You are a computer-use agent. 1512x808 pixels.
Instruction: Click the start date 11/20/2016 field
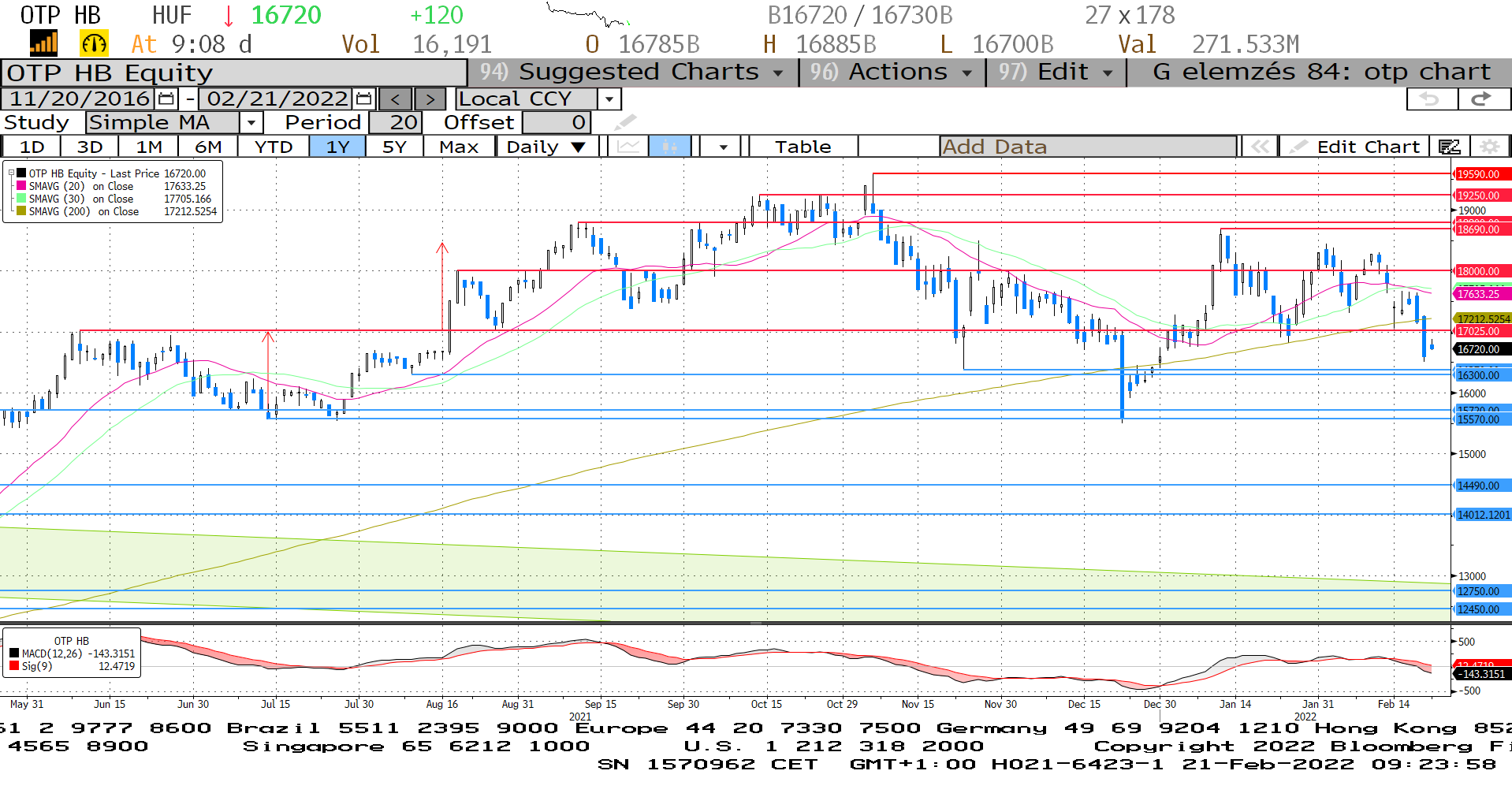click(x=80, y=99)
